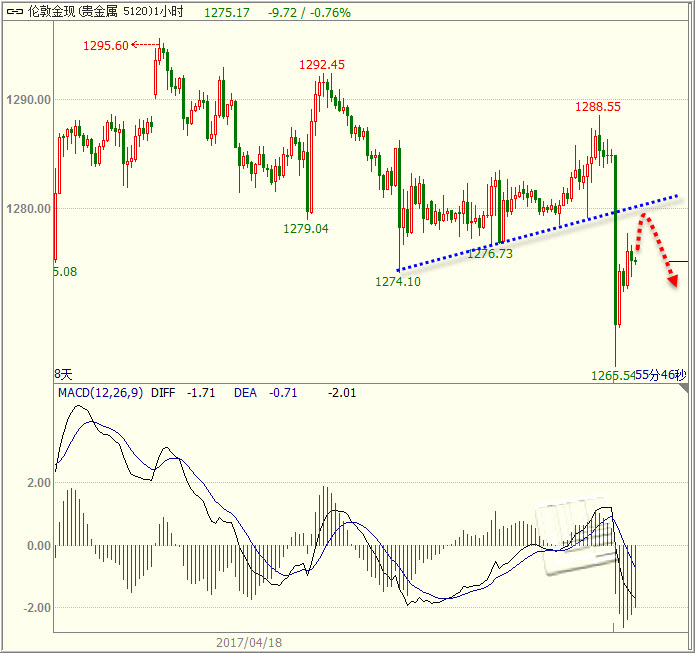
Task: Click the chain link icon beside chart title
Action: (10, 13)
